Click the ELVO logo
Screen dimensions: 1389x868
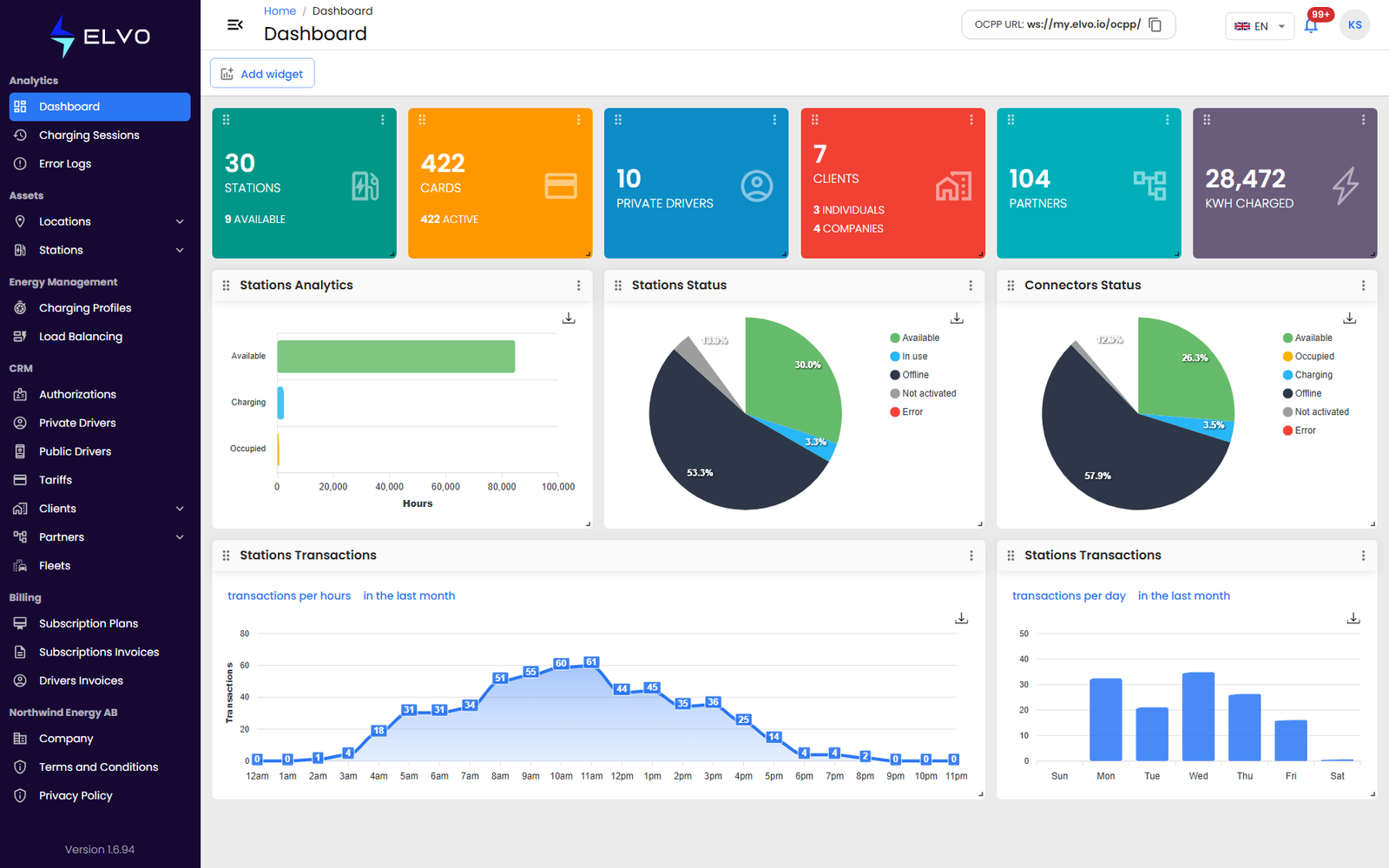click(100, 36)
